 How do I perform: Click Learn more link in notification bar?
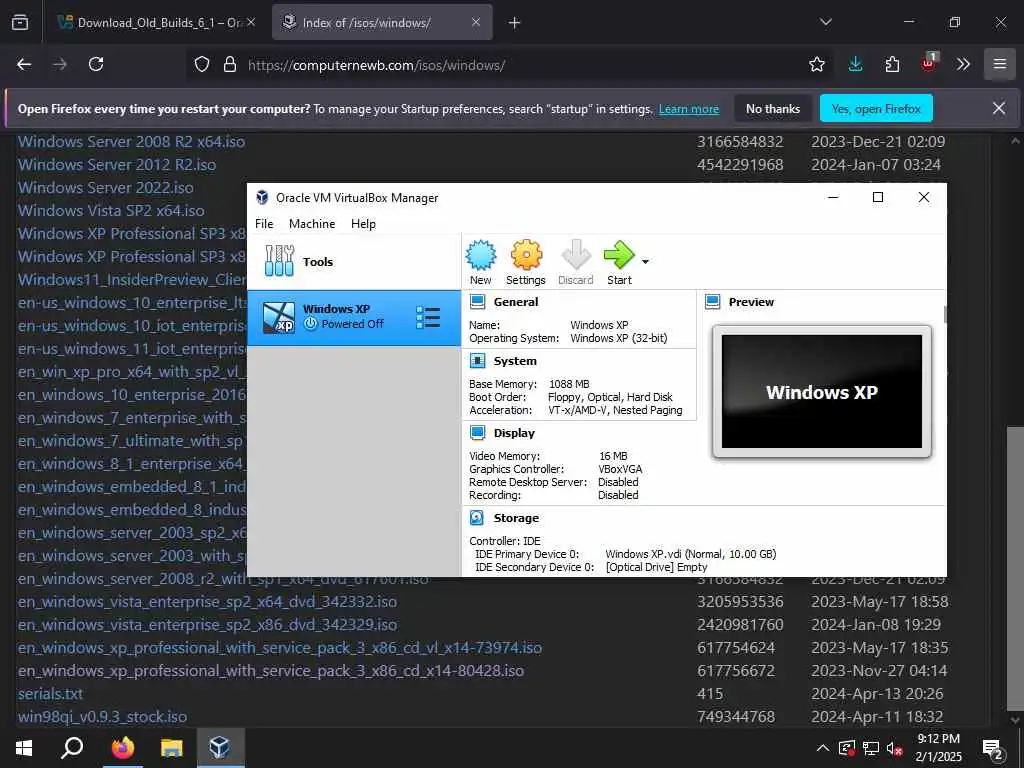tap(689, 109)
